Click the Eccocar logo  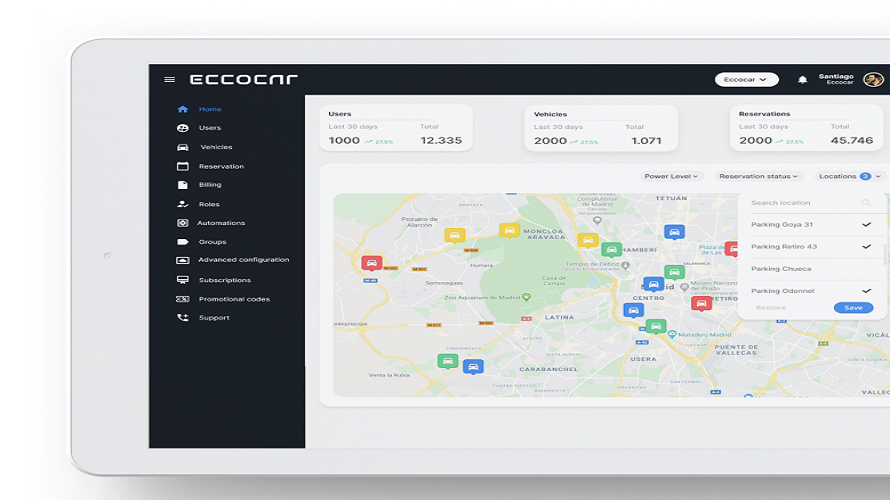244,79
